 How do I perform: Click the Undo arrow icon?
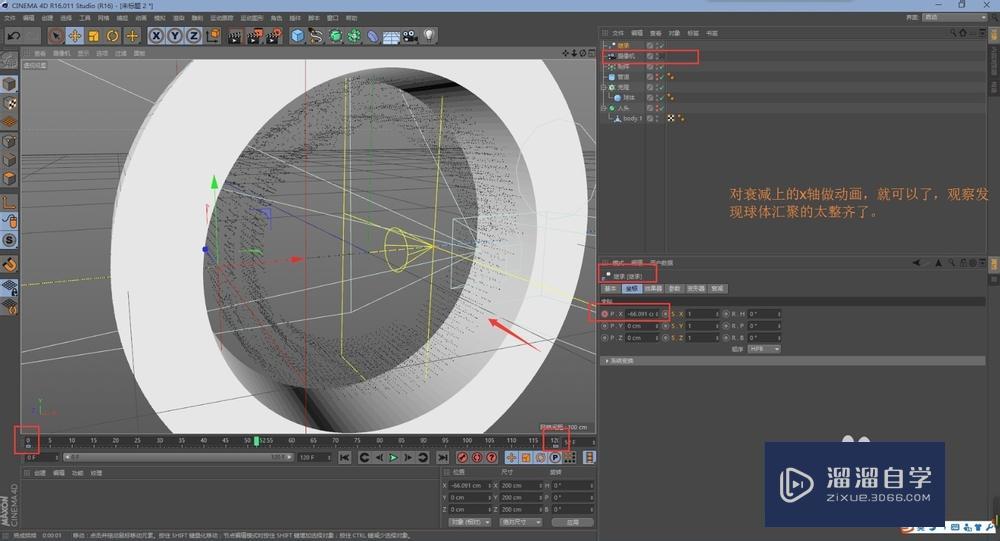pyautogui.click(x=15, y=36)
